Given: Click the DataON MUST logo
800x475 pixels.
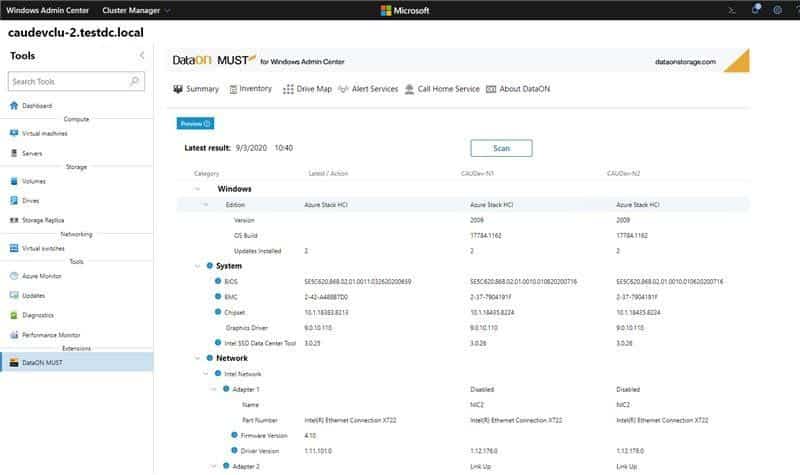Looking at the screenshot, I should point(214,60).
